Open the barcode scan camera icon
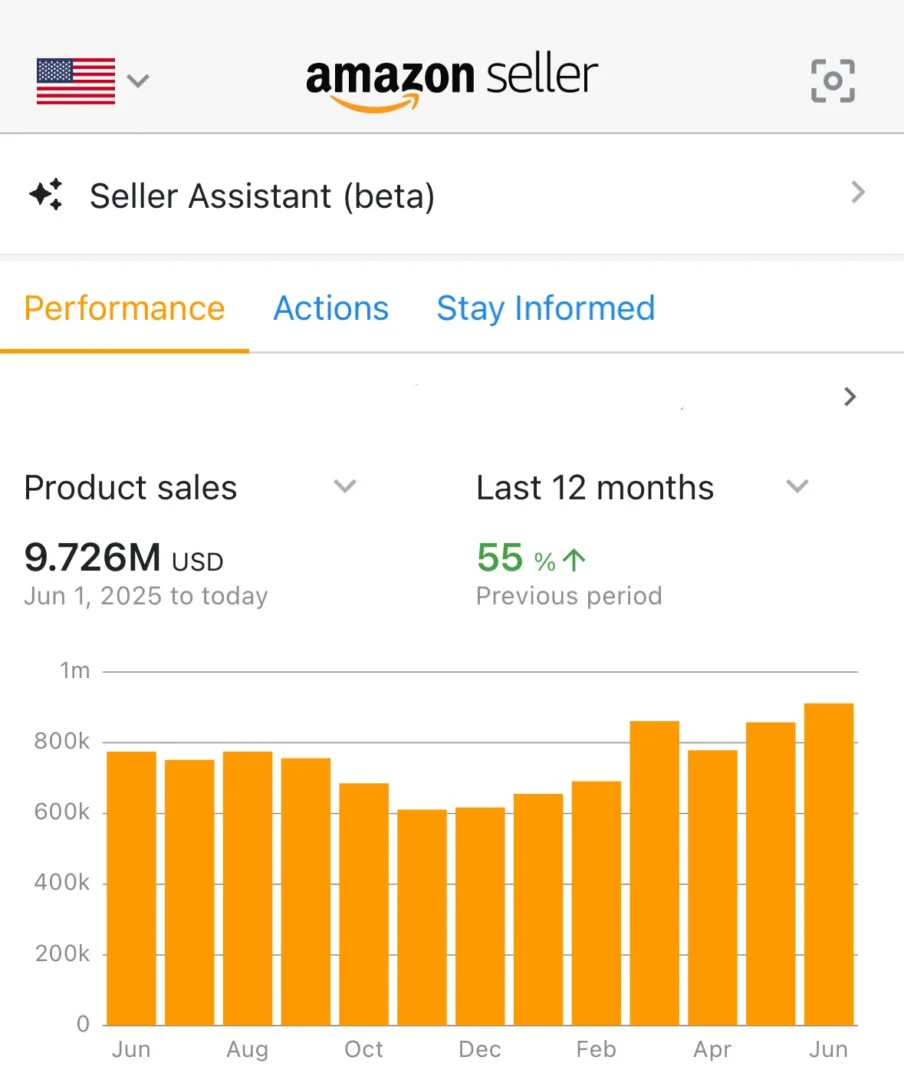904x1080 pixels. (833, 81)
